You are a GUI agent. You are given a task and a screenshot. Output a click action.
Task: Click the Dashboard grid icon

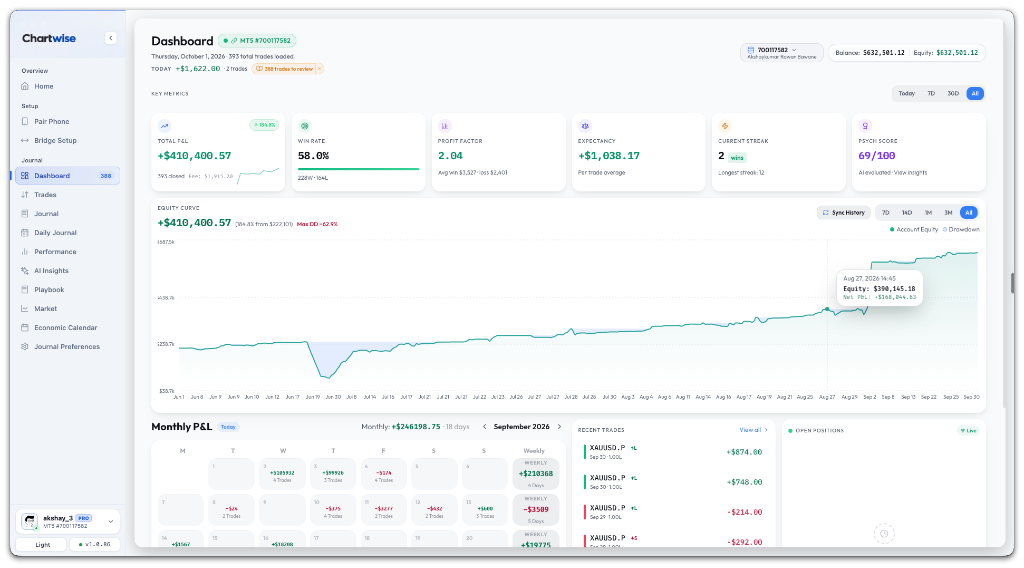coord(25,176)
